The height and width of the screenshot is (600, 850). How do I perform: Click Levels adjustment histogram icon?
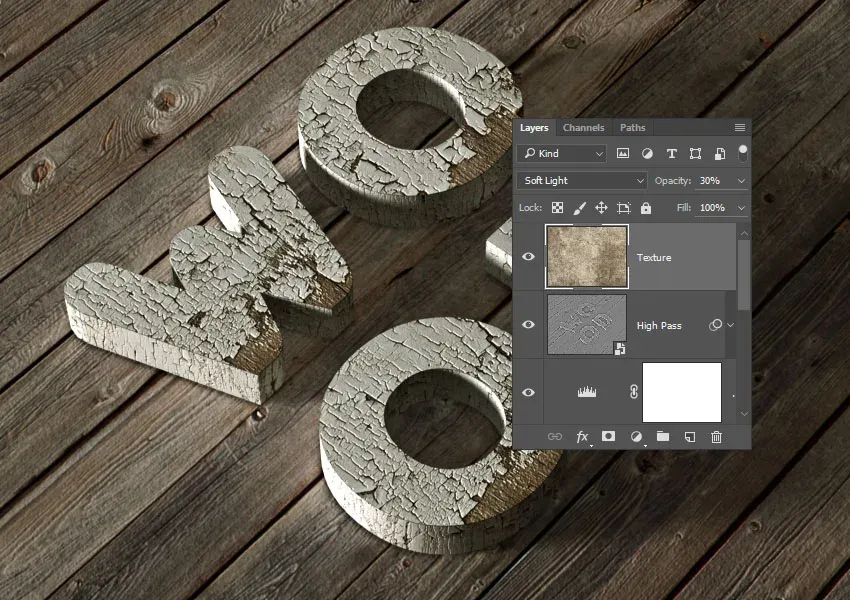click(x=587, y=391)
